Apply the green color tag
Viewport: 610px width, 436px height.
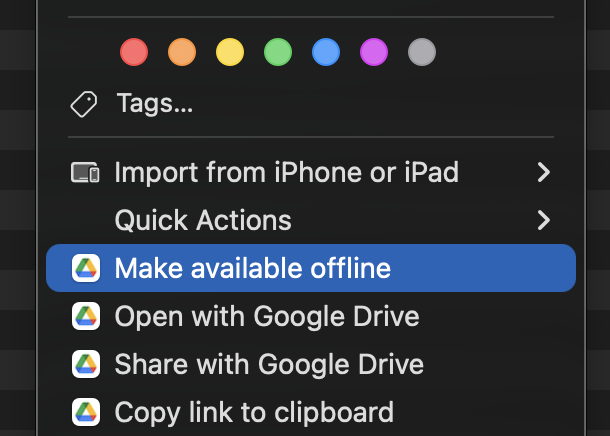[x=278, y=51]
